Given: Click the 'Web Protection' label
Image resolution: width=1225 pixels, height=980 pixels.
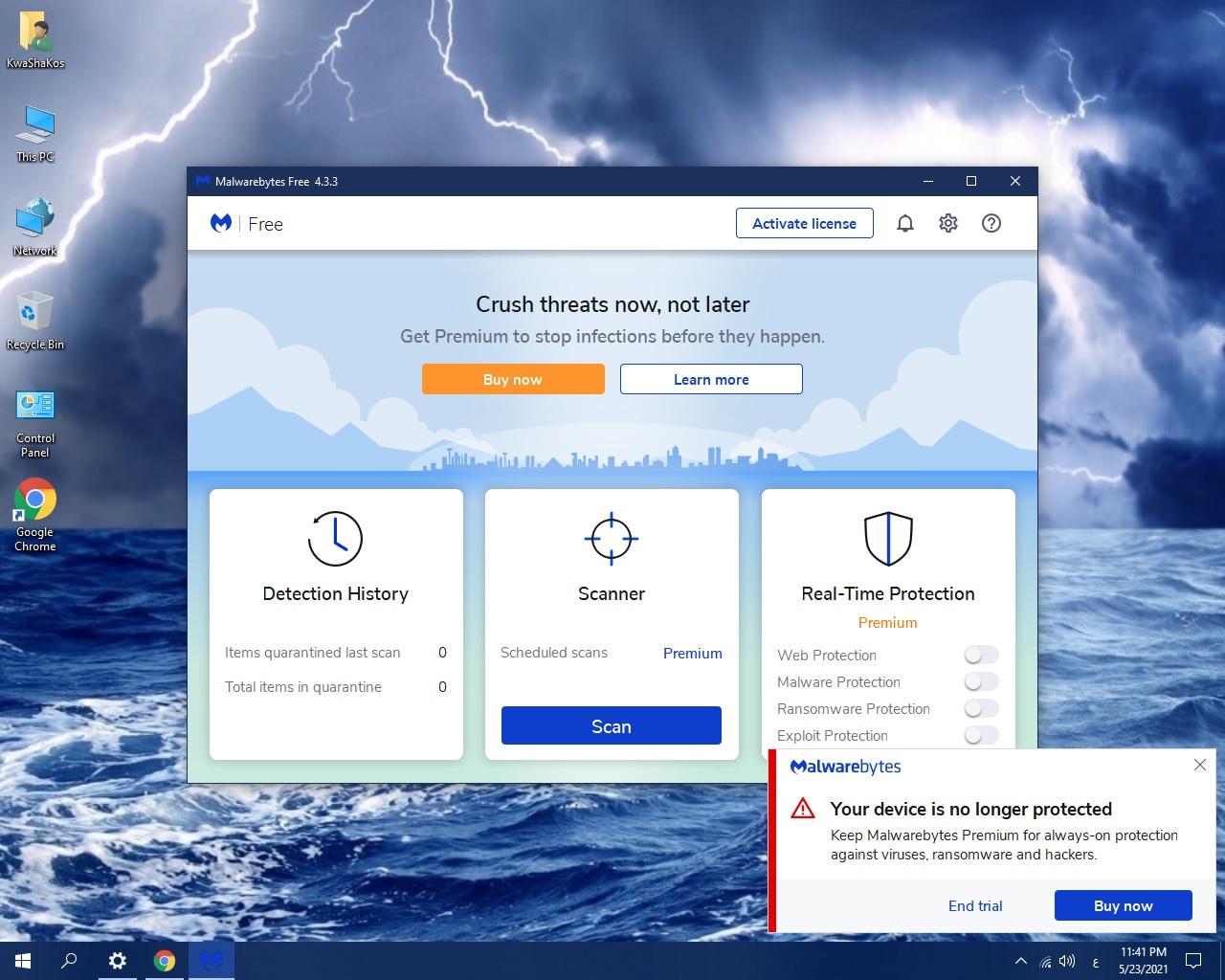Looking at the screenshot, I should coord(827,655).
